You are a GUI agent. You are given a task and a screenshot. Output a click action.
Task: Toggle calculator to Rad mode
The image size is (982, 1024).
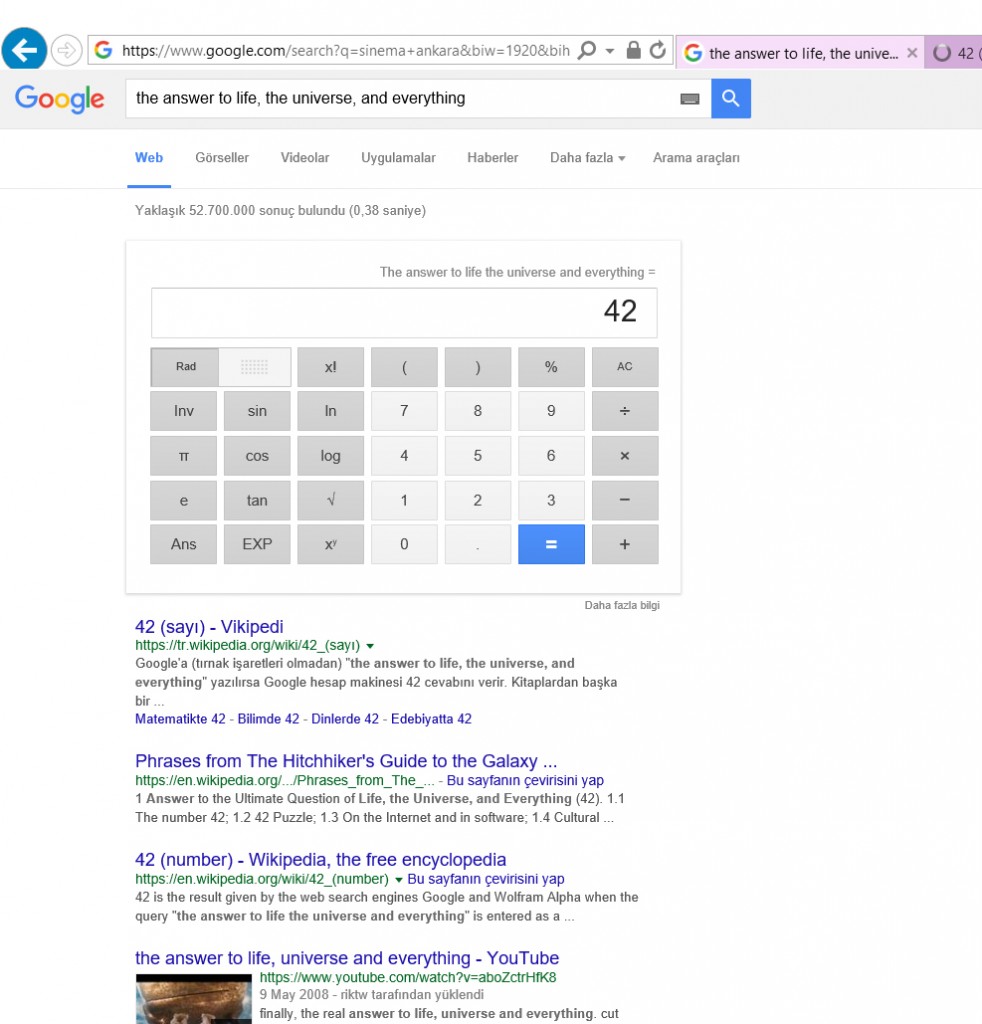(x=185, y=366)
